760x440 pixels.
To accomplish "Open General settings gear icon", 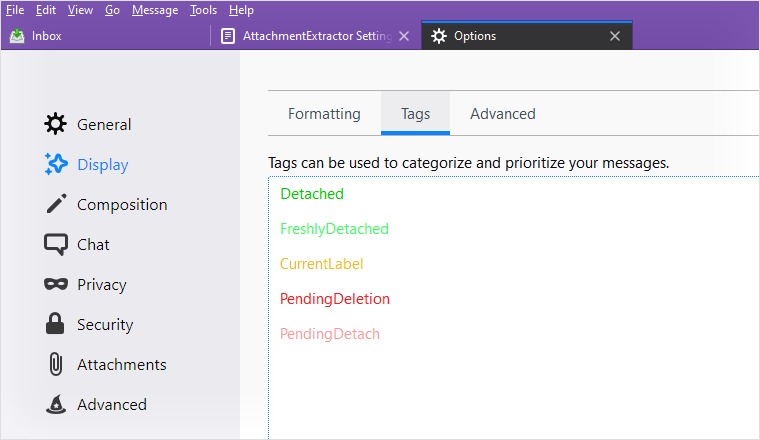I will coord(56,124).
